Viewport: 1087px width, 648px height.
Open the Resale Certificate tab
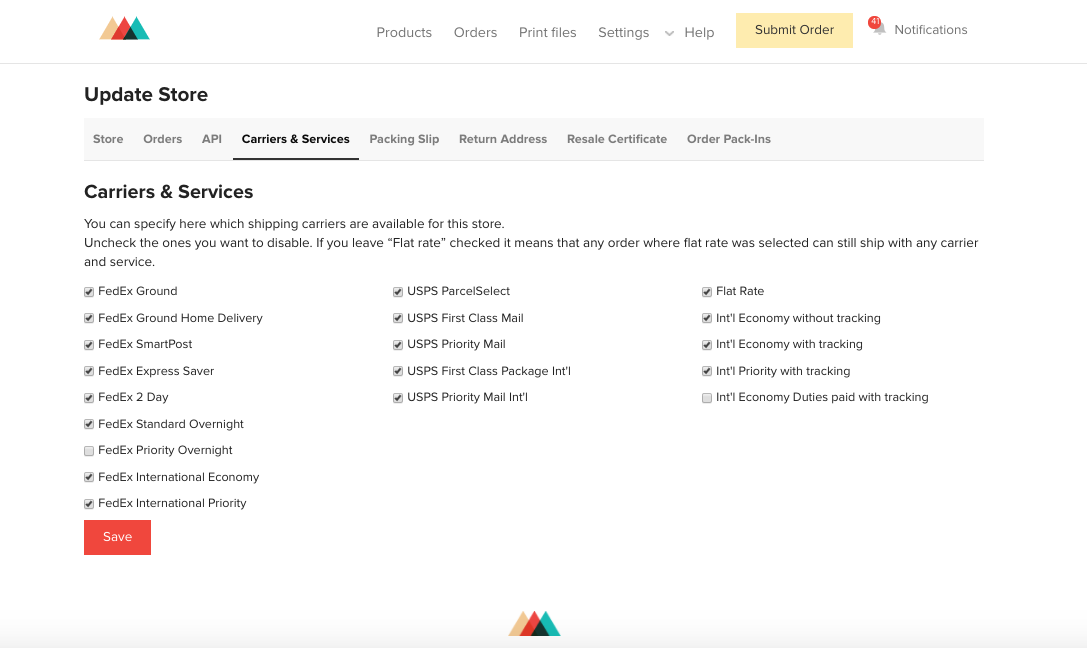[x=617, y=139]
